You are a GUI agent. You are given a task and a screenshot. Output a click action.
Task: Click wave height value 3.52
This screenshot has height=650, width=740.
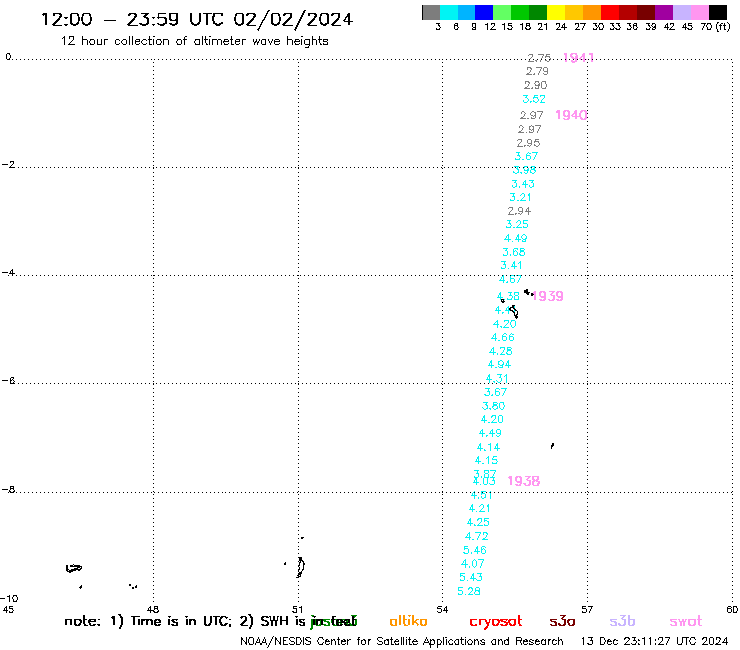point(534,99)
